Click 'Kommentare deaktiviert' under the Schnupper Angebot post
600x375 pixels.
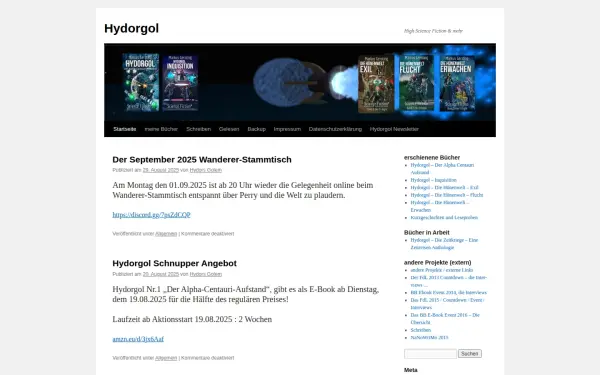tap(207, 358)
